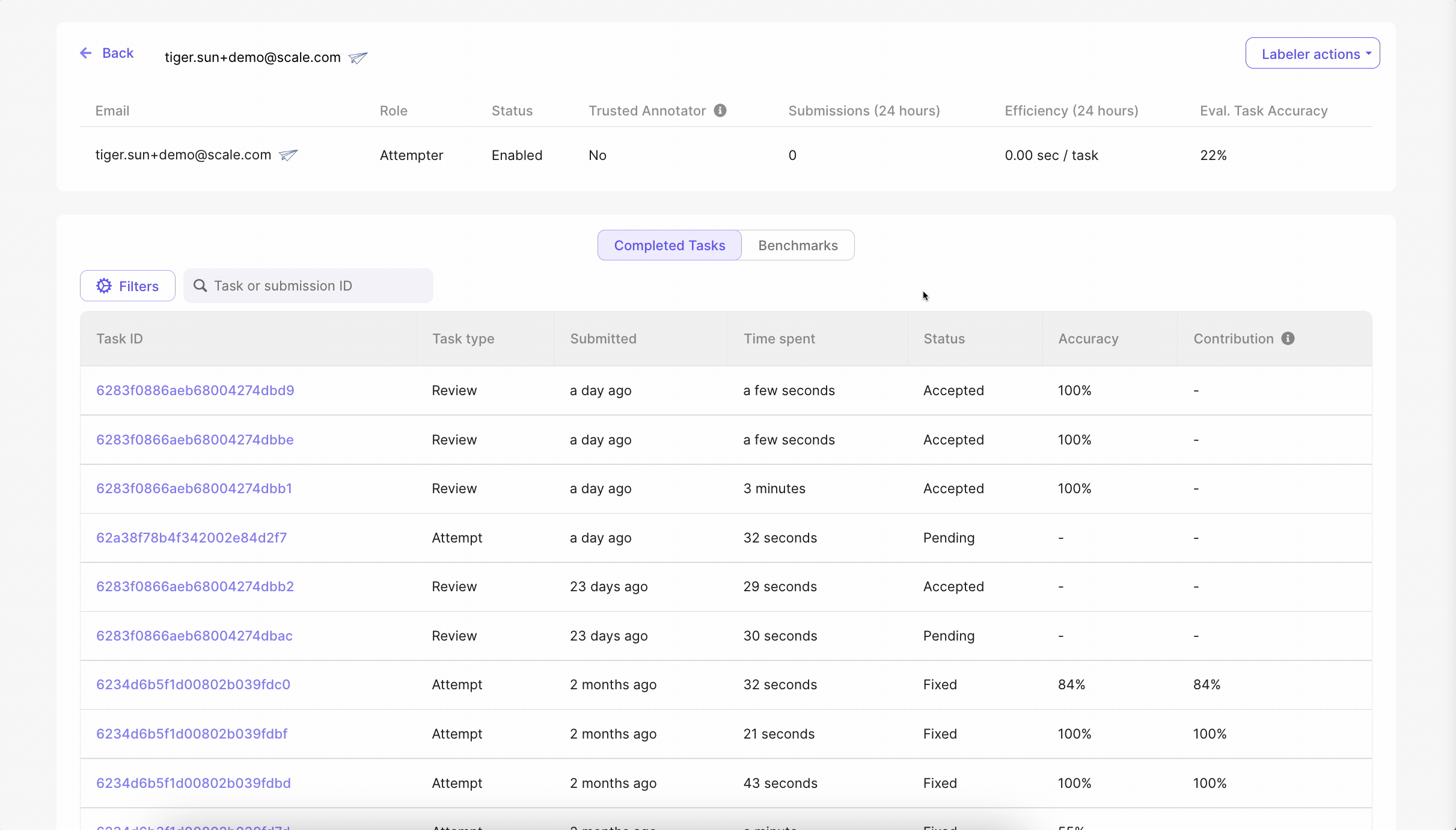
Task: Click Contribution column info icon
Action: pyautogui.click(x=1288, y=339)
